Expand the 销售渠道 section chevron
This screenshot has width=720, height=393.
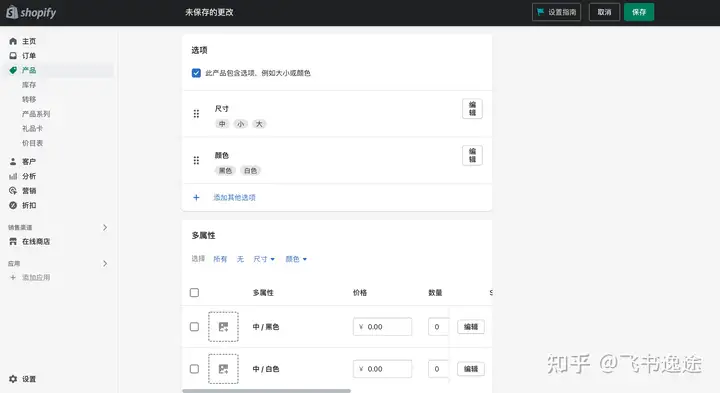click(105, 227)
